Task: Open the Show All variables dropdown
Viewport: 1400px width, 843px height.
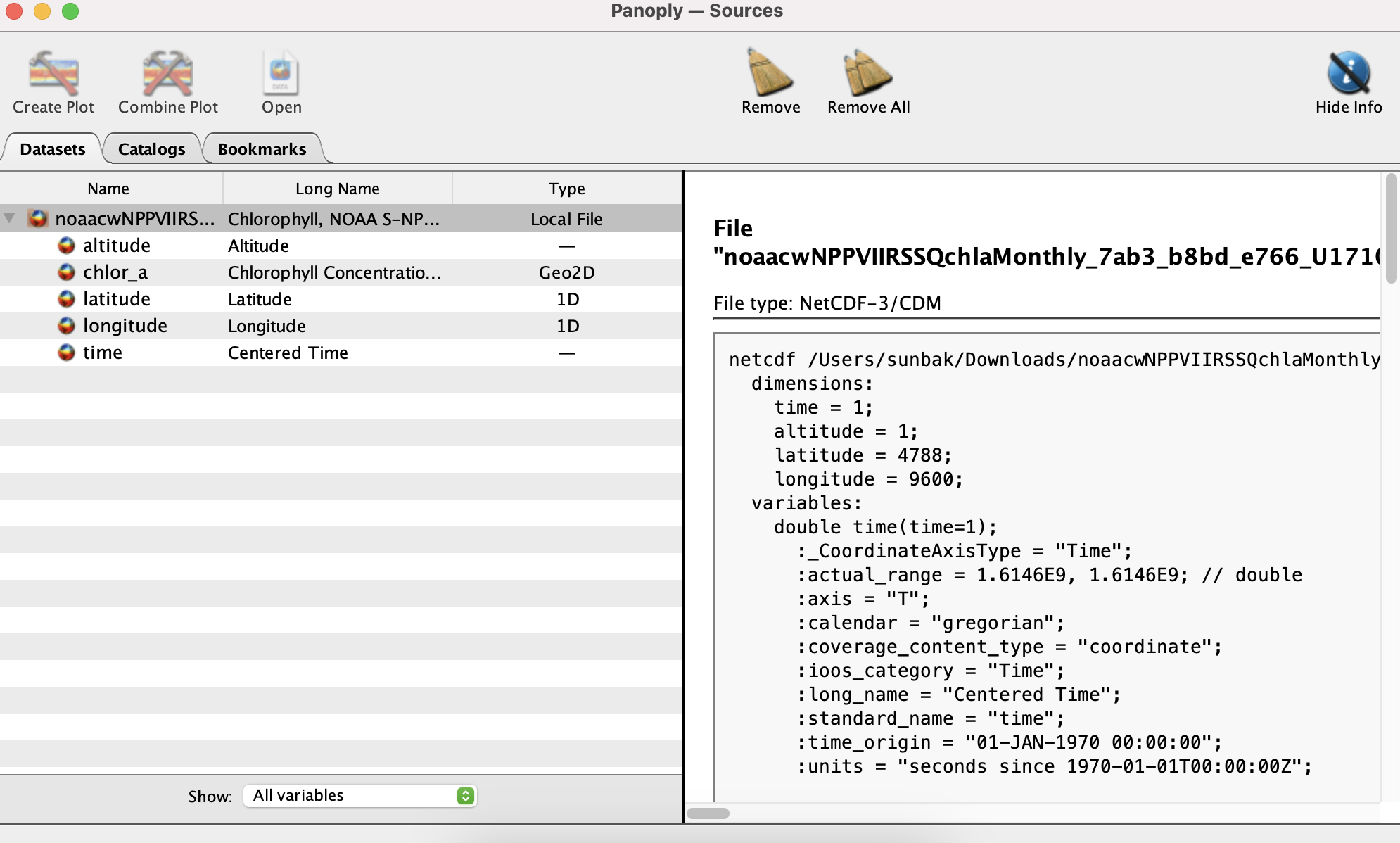Action: pyautogui.click(x=359, y=796)
